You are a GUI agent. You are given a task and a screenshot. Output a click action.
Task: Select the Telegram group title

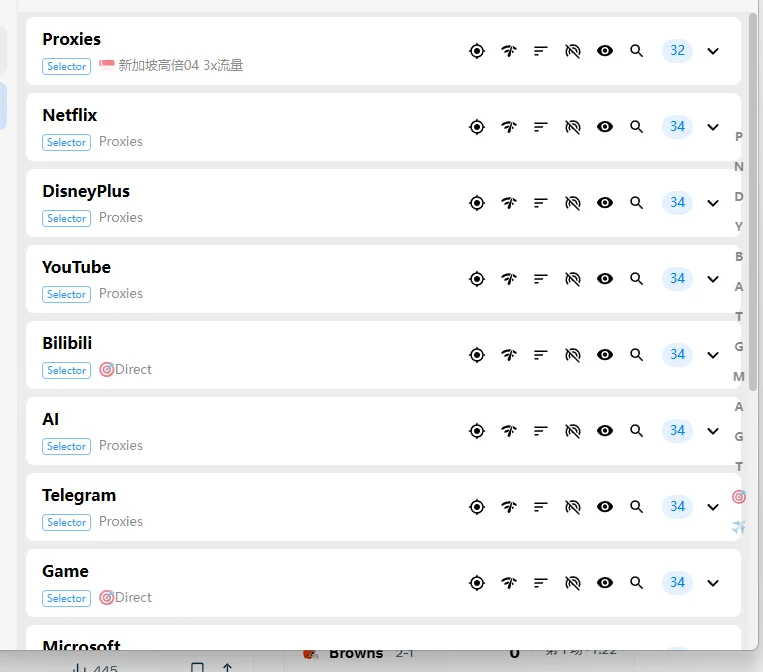coord(79,495)
